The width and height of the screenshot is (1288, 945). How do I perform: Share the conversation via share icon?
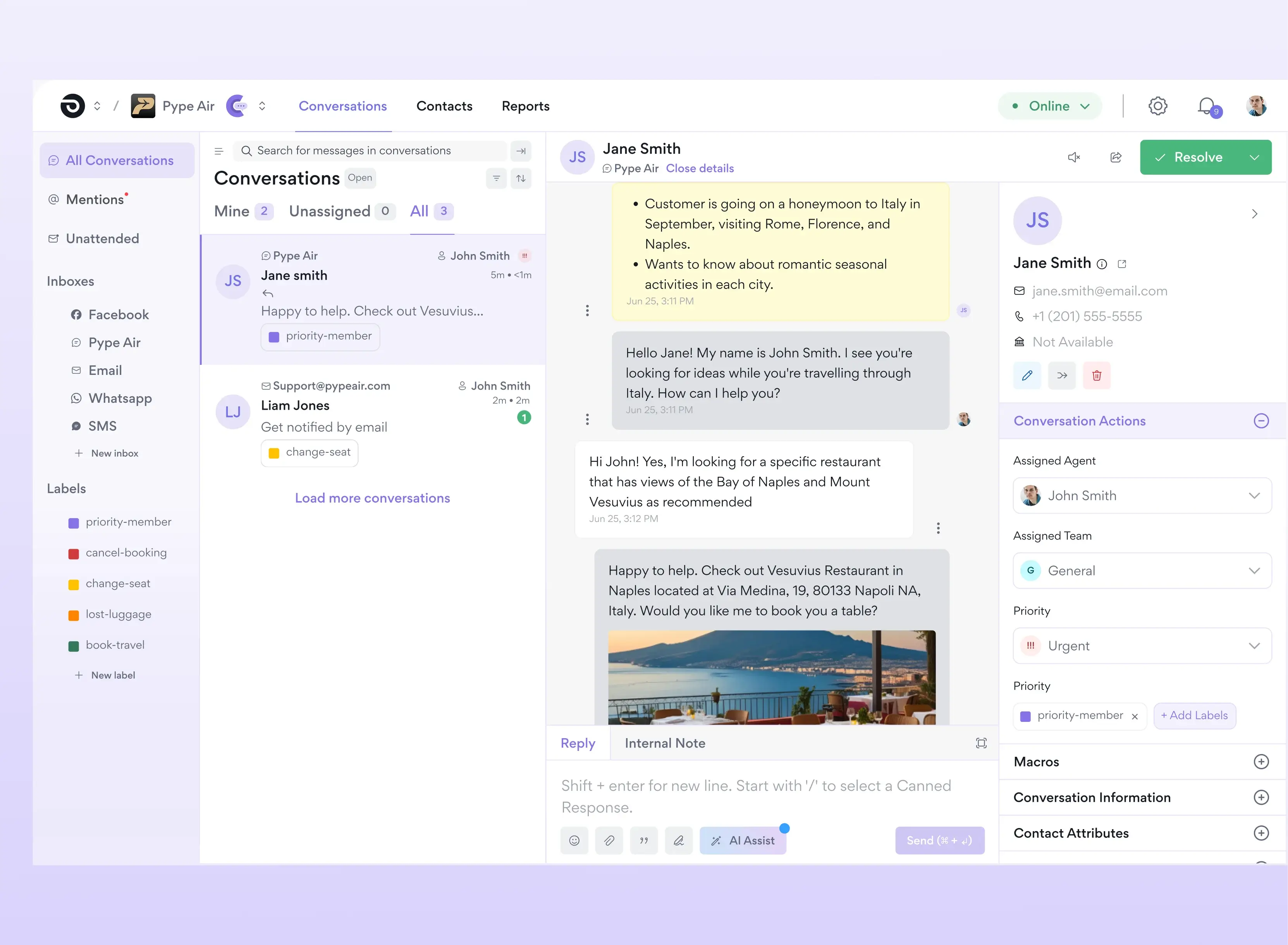1116,157
